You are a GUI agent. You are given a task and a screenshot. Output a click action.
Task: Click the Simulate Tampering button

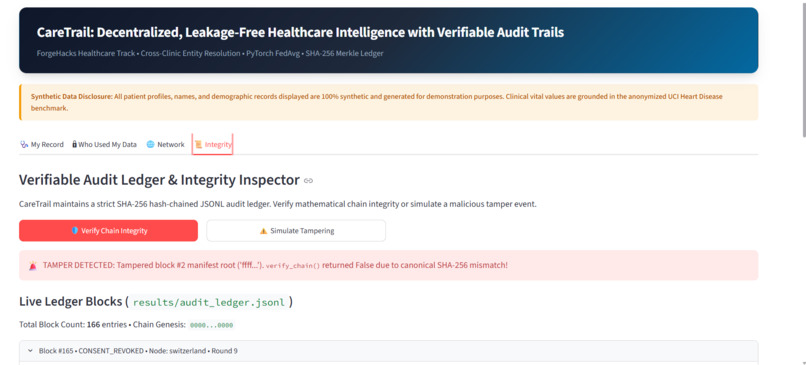pos(296,231)
